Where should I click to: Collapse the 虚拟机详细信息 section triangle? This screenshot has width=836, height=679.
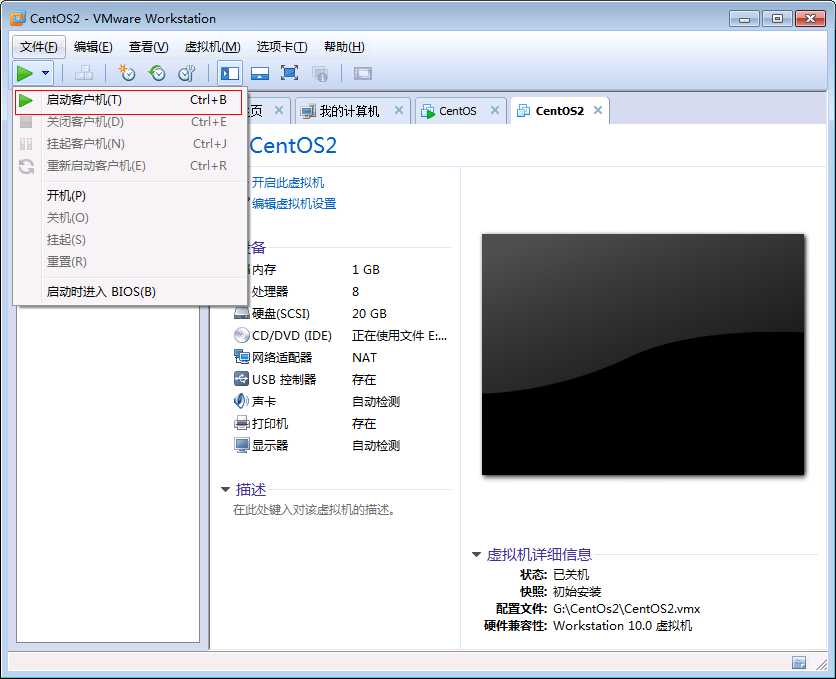coord(477,554)
